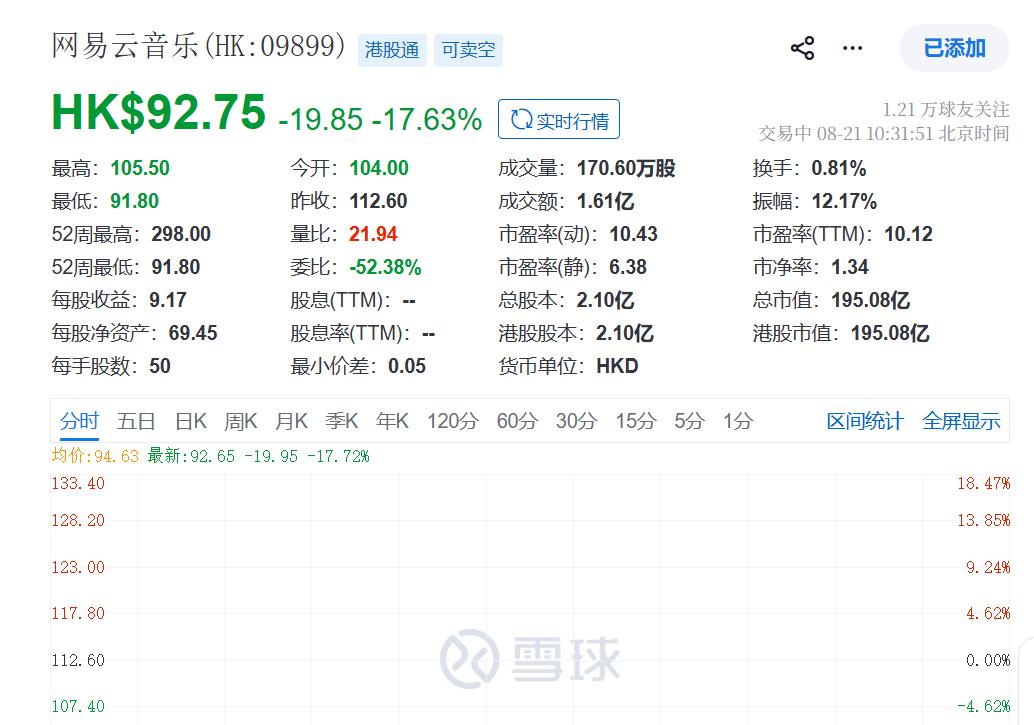Click the 18.47% percentage axis label
1034x725 pixels.
point(983,484)
